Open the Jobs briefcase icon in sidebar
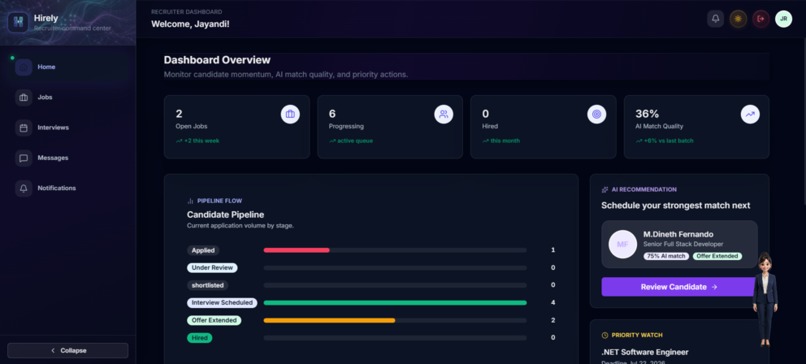 (24, 97)
